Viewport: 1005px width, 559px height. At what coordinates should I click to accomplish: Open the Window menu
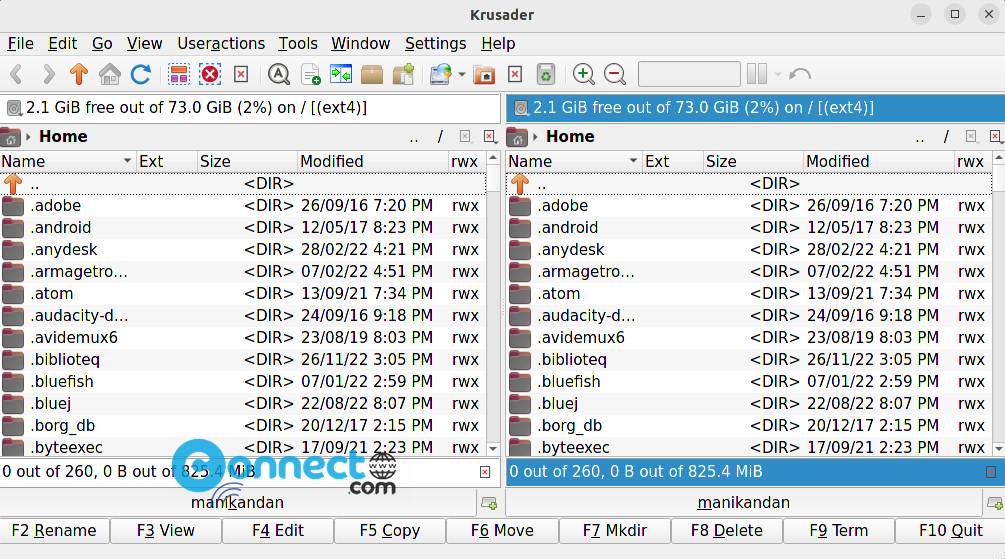360,44
